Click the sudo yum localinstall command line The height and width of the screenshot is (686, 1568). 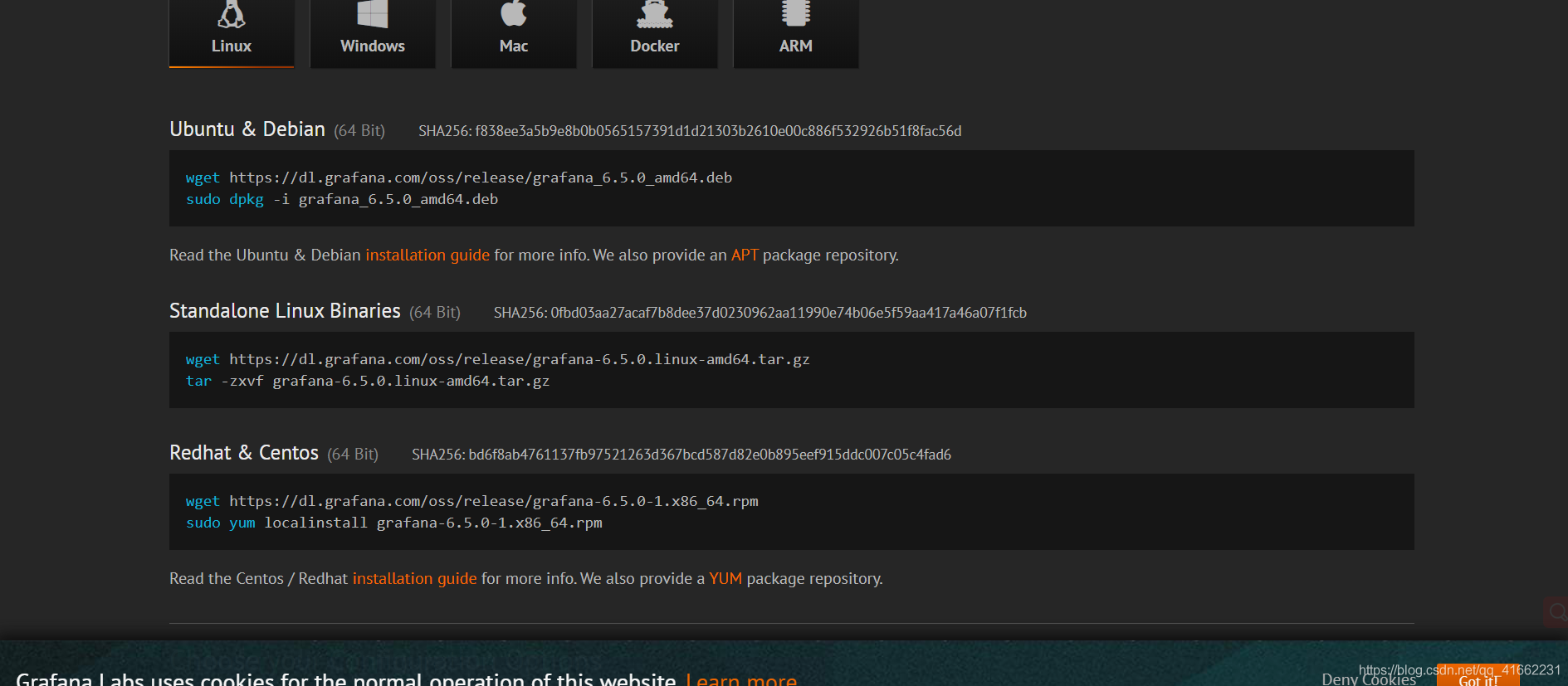[394, 523]
